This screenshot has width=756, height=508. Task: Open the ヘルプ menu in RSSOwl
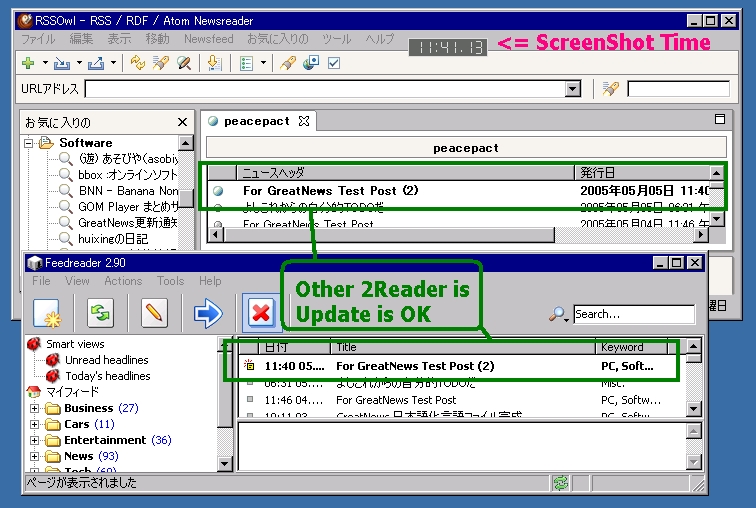click(380, 39)
